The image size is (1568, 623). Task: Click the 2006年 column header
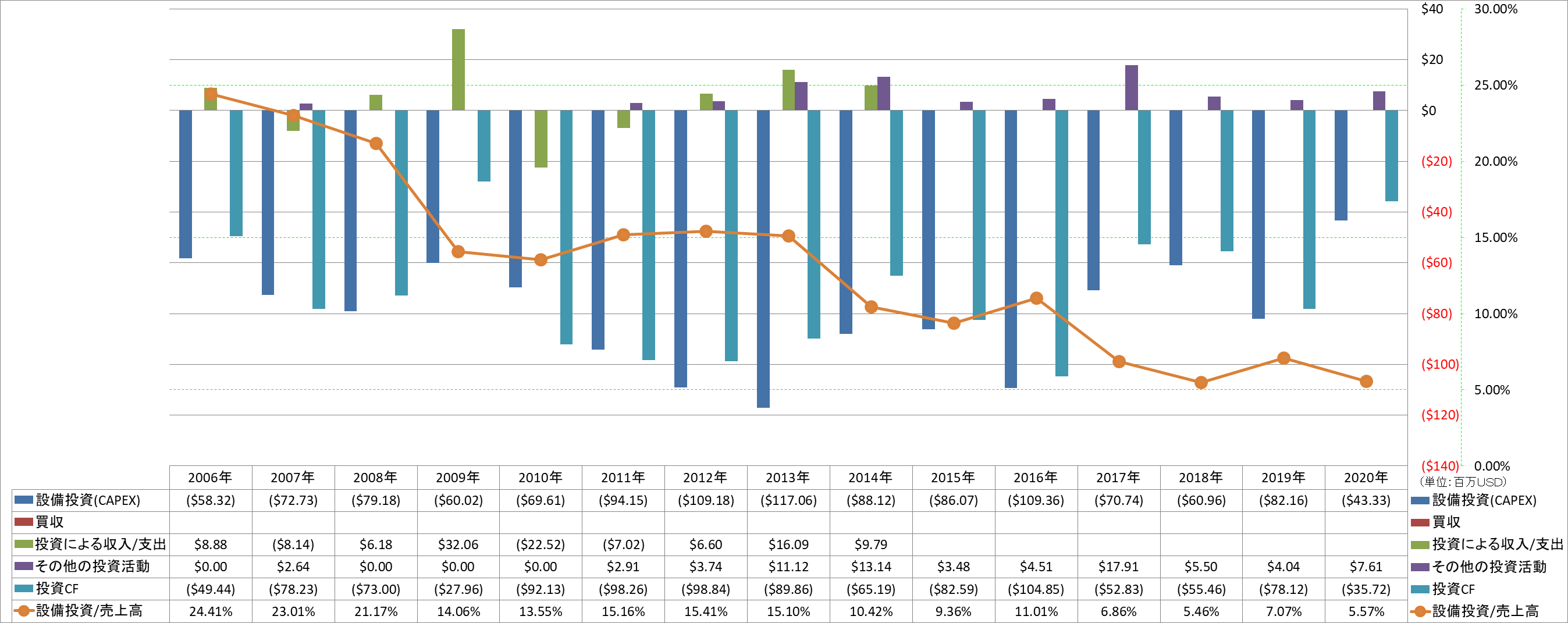tap(210, 478)
